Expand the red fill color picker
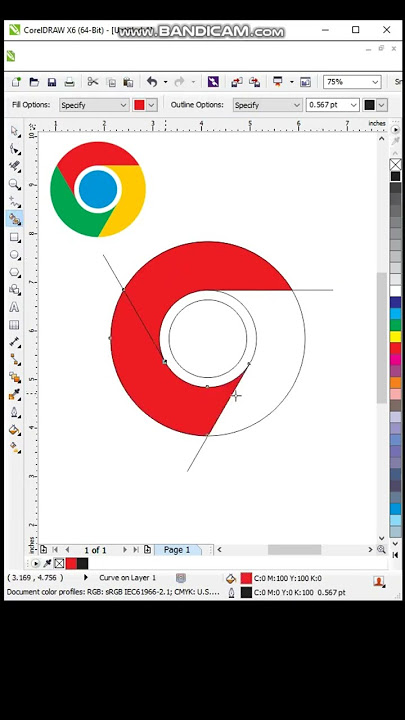 tap(152, 105)
